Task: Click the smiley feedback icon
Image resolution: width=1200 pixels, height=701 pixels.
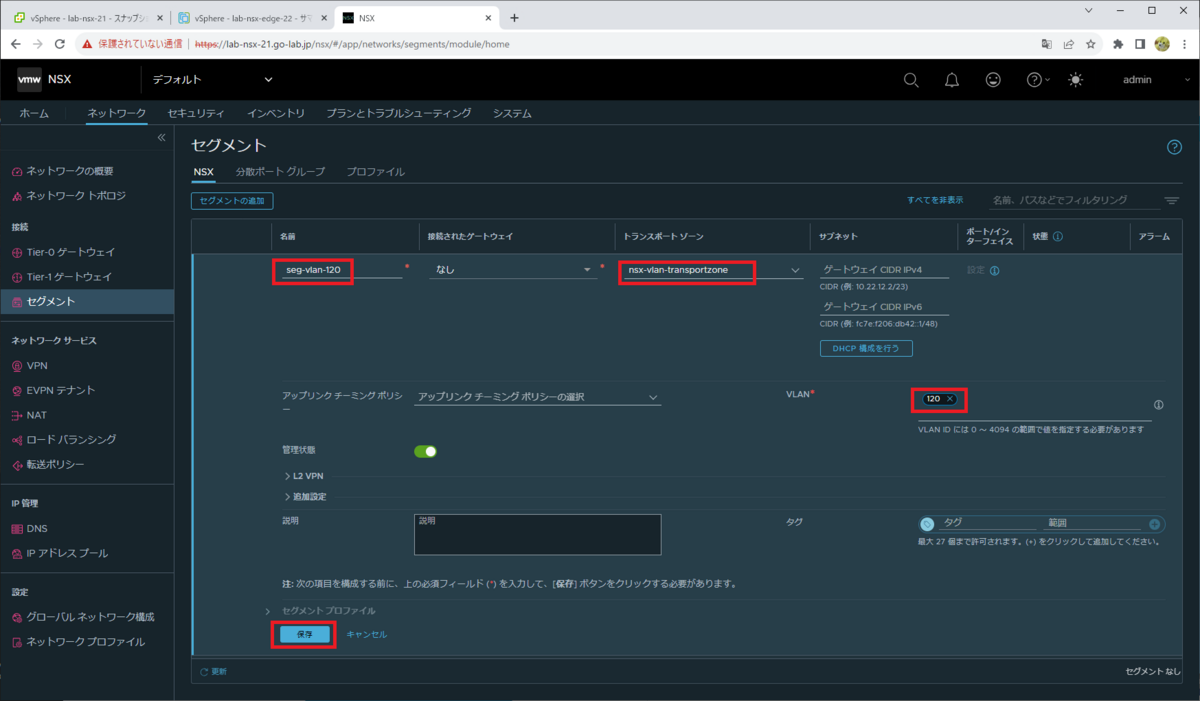Action: (x=993, y=80)
